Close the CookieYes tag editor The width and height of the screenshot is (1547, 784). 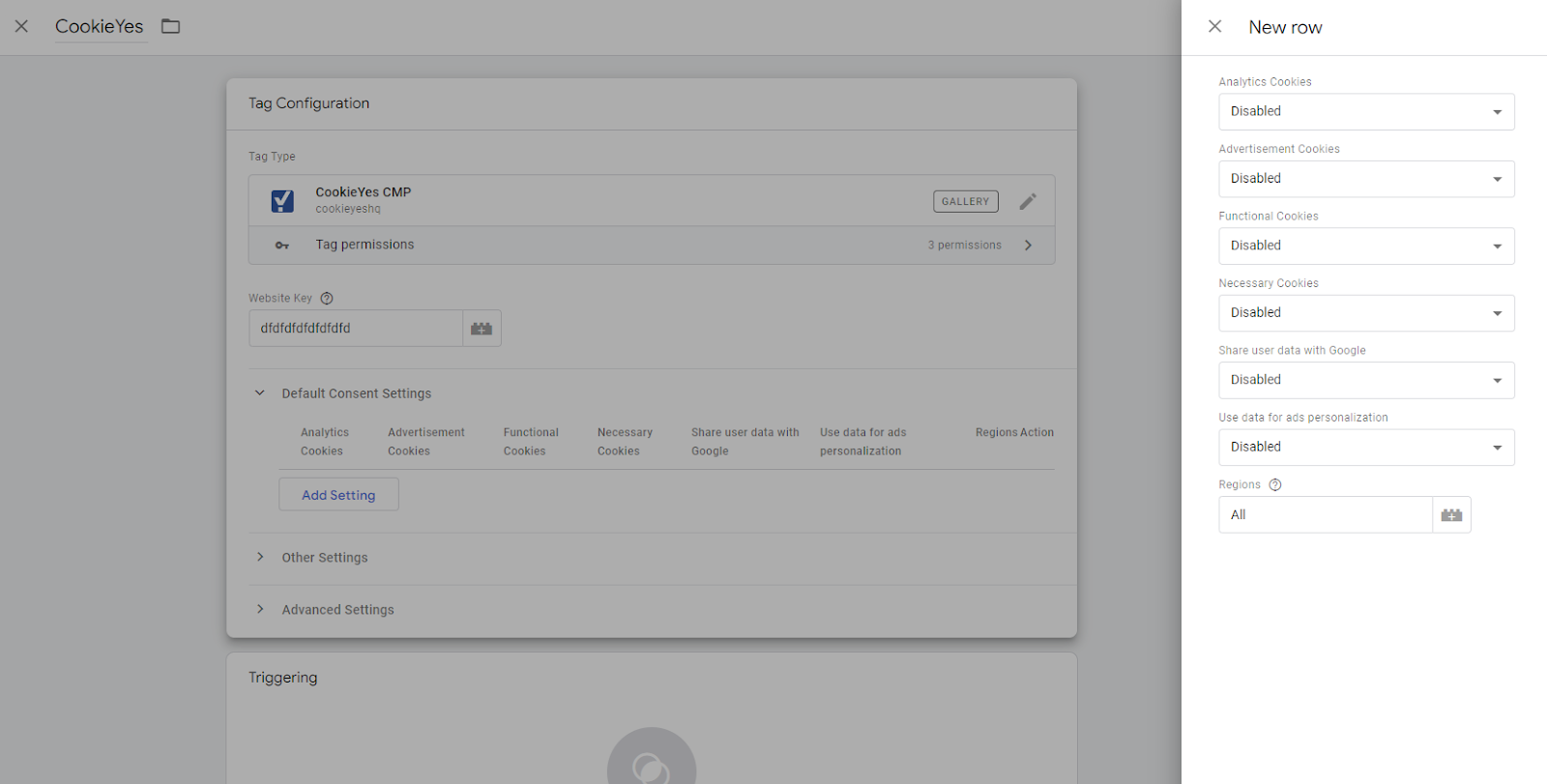tap(21, 26)
